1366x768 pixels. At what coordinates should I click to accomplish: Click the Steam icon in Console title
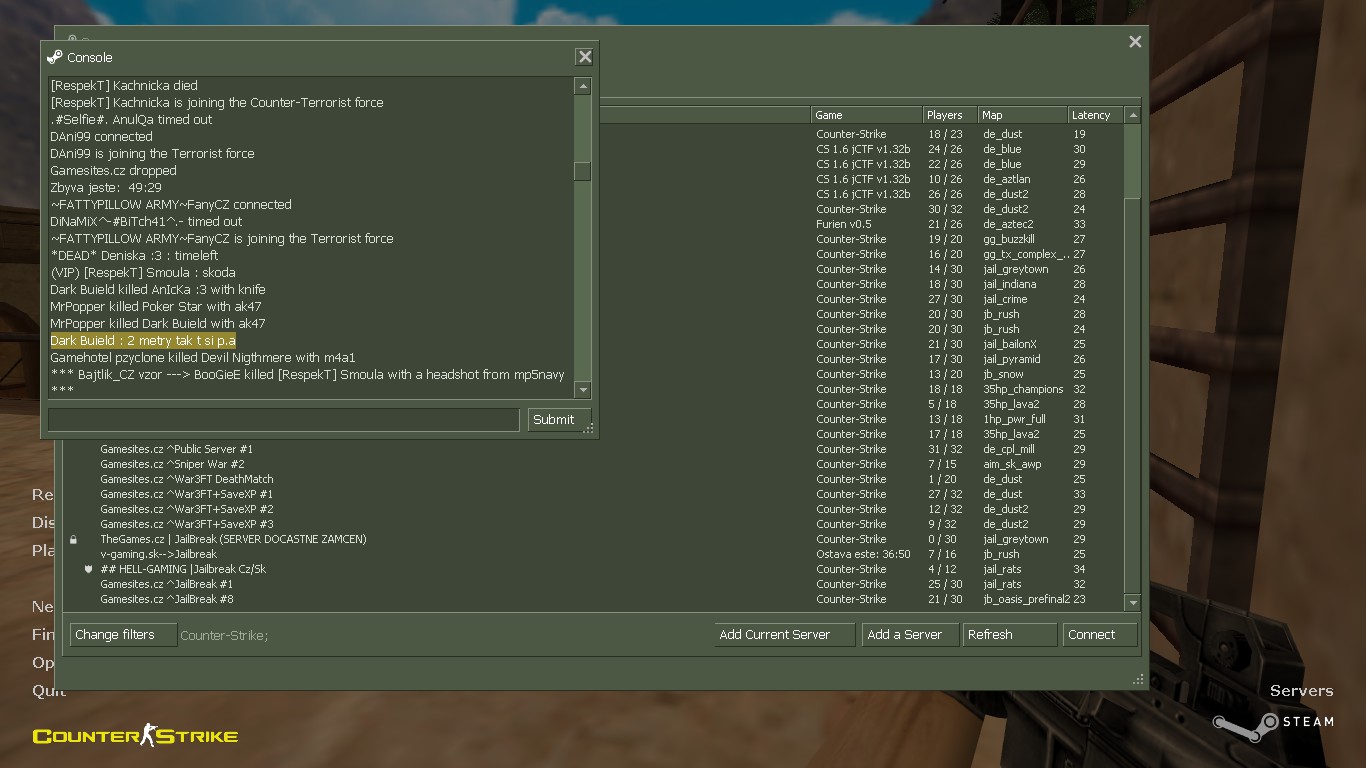coord(55,57)
